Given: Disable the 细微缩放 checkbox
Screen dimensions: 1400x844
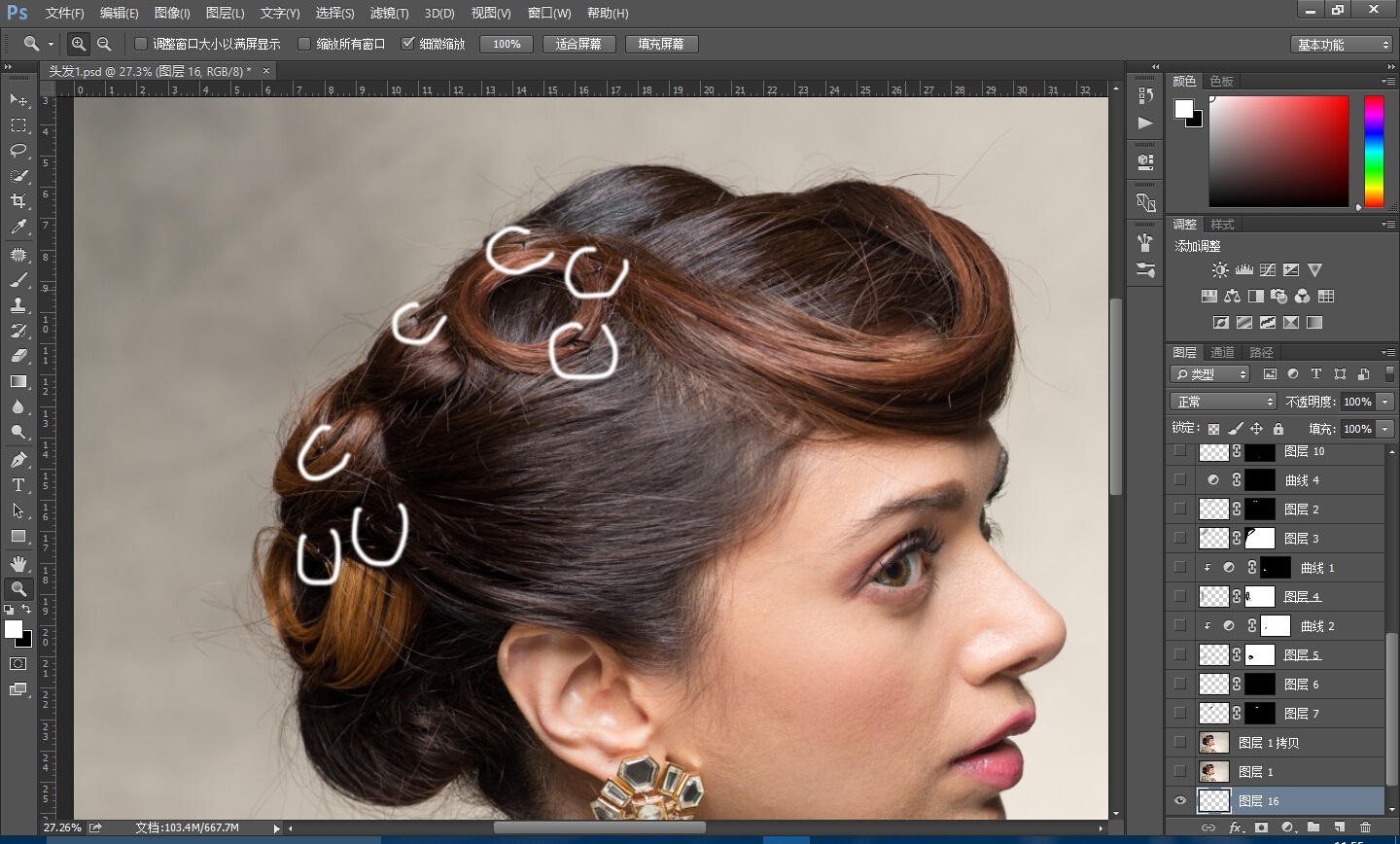Looking at the screenshot, I should coord(407,44).
